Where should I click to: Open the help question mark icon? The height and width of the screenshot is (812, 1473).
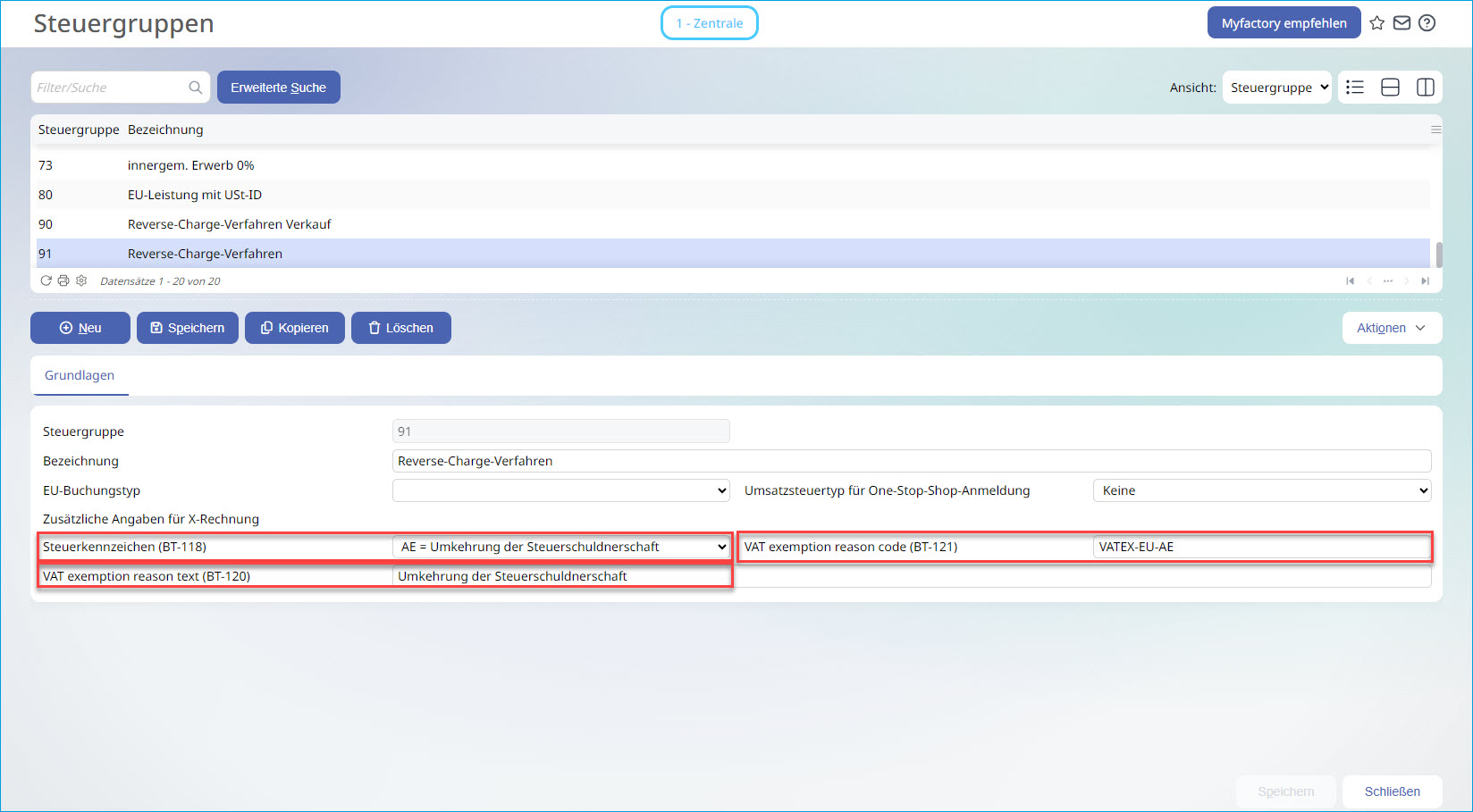pos(1427,23)
